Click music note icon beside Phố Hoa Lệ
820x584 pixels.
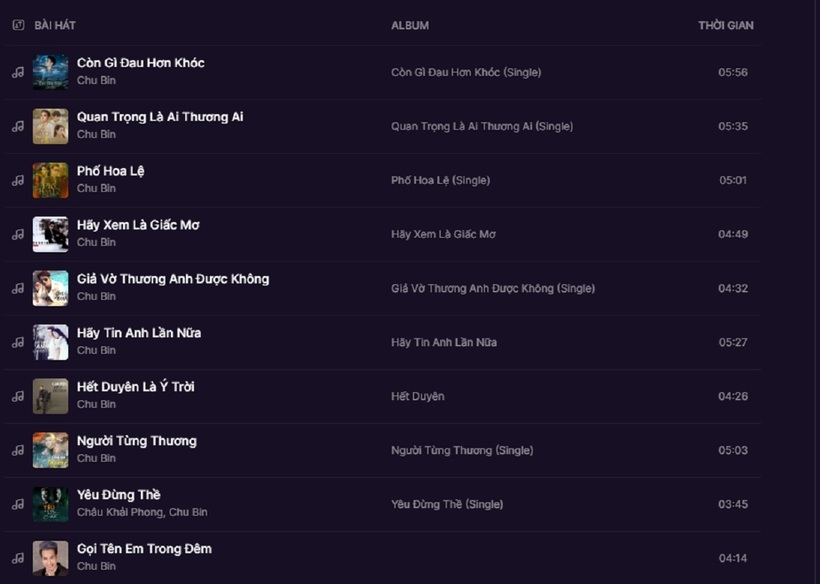point(18,180)
